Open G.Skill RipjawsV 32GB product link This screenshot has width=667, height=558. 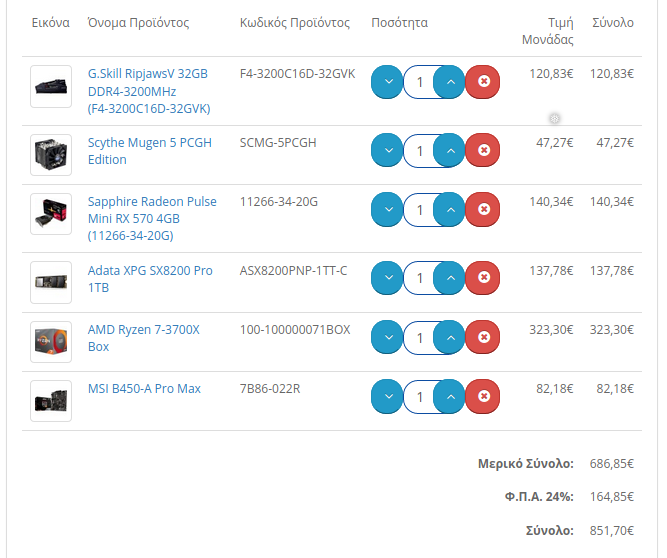tap(149, 91)
